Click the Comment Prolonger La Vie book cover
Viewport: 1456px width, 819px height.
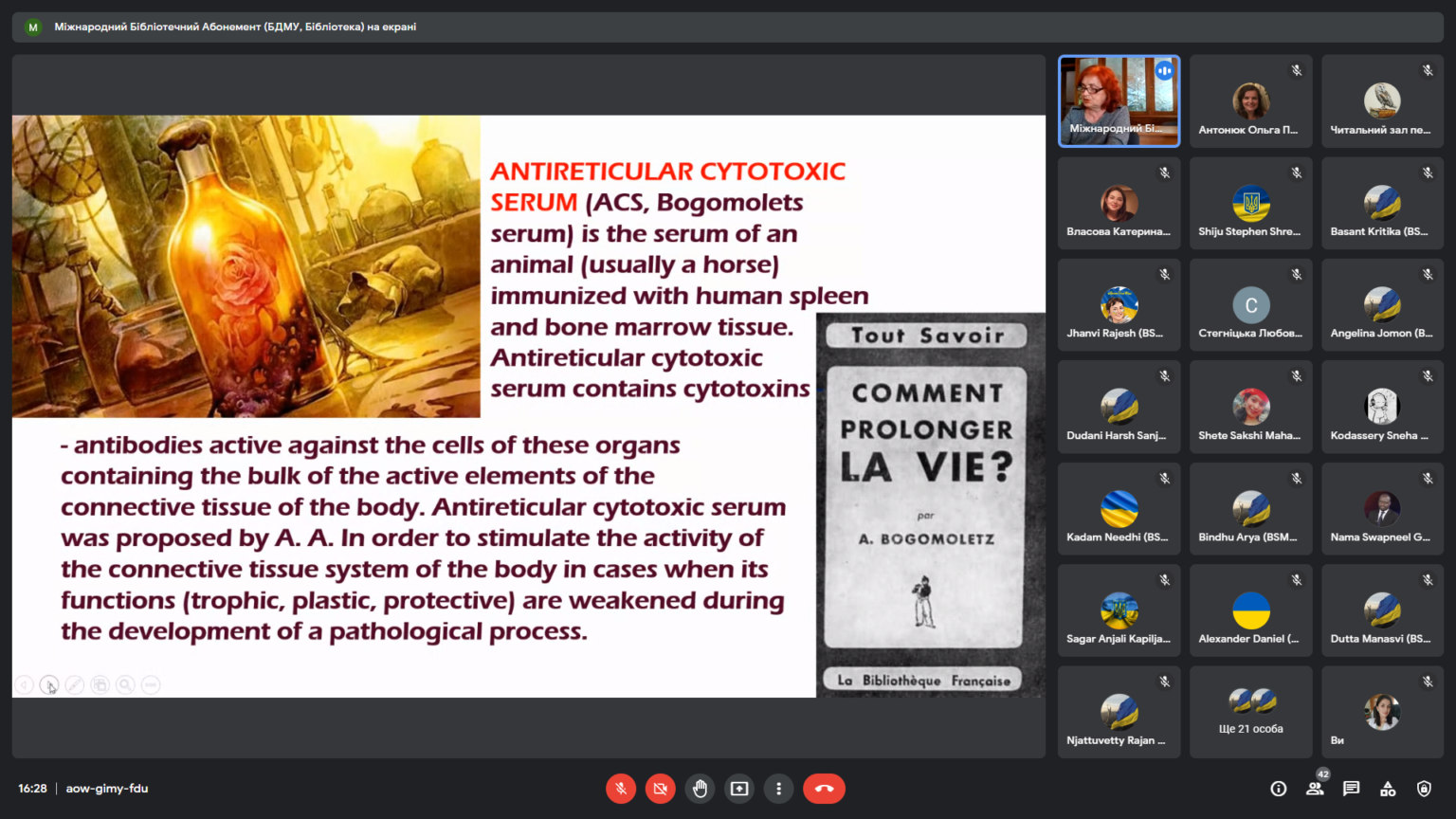point(931,505)
